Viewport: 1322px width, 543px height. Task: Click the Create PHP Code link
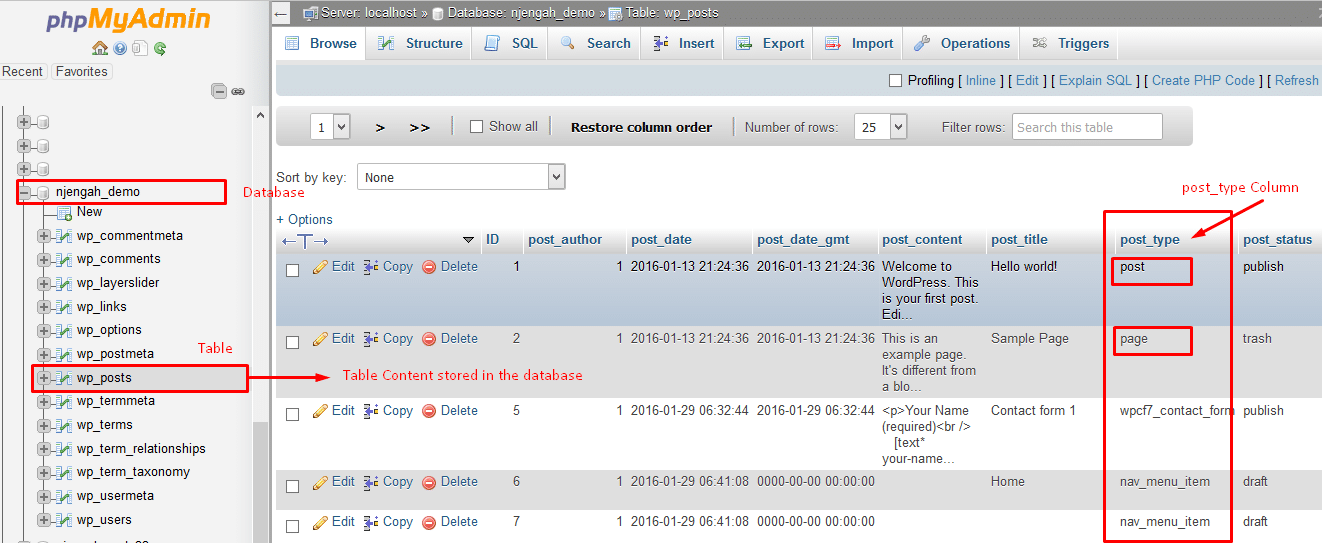click(x=1203, y=80)
